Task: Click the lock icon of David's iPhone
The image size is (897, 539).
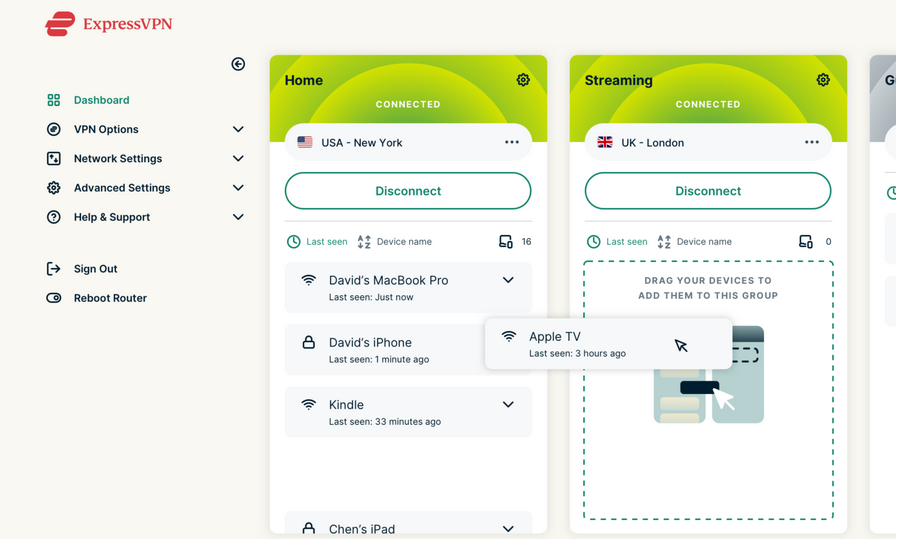Action: pyautogui.click(x=308, y=342)
